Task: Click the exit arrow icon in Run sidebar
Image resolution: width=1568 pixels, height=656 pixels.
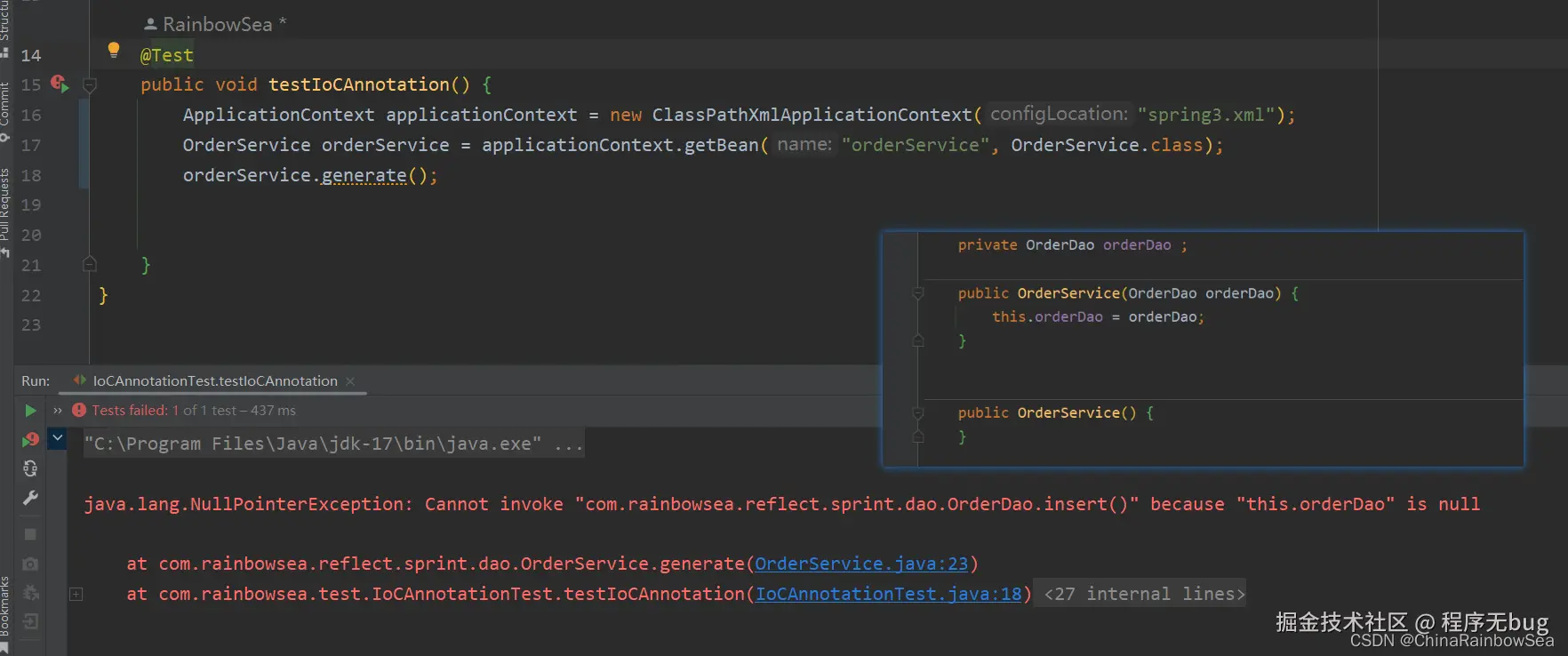Action: click(30, 622)
